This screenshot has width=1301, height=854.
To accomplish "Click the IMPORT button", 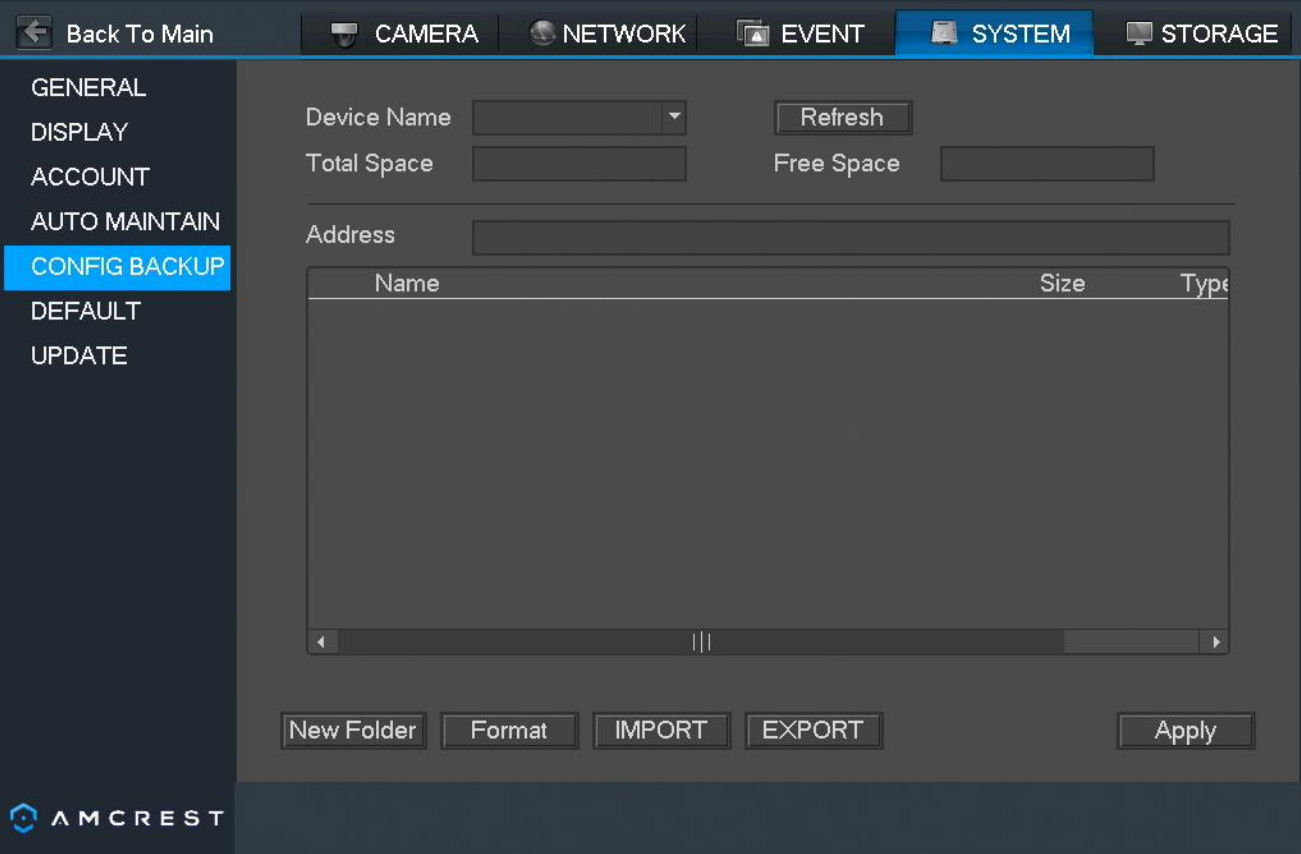I will (661, 731).
